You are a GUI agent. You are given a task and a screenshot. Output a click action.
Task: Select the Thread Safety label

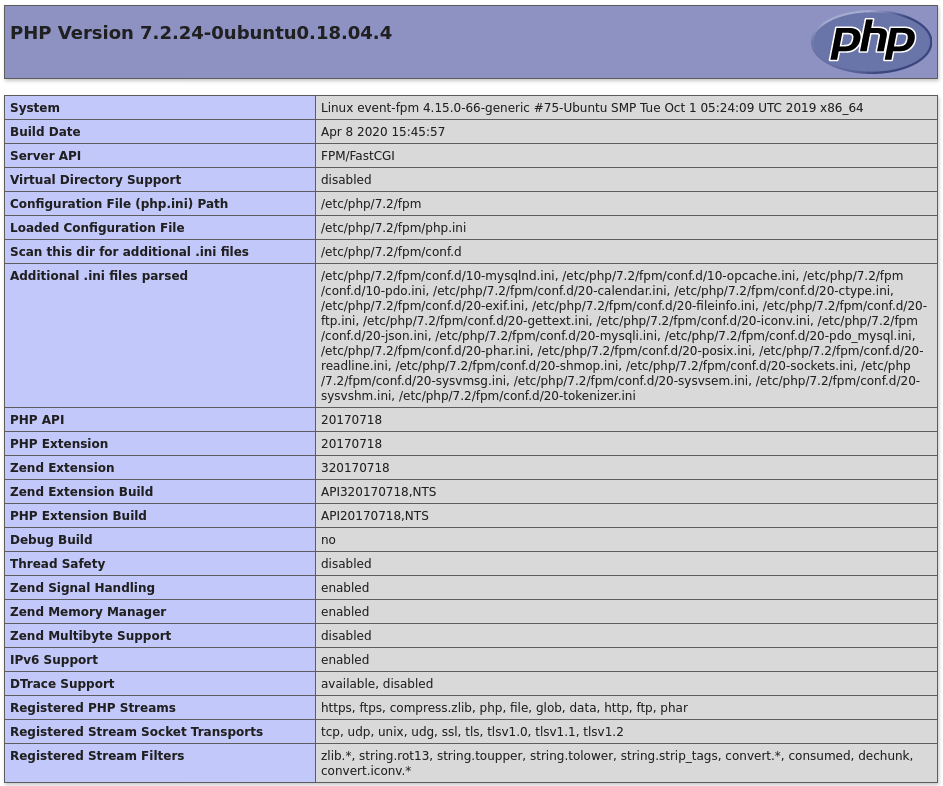(57, 564)
